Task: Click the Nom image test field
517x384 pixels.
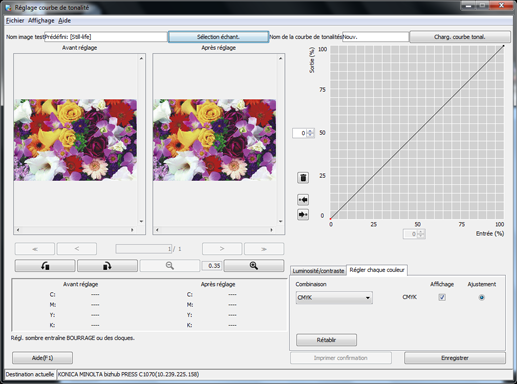Action: (x=106, y=37)
